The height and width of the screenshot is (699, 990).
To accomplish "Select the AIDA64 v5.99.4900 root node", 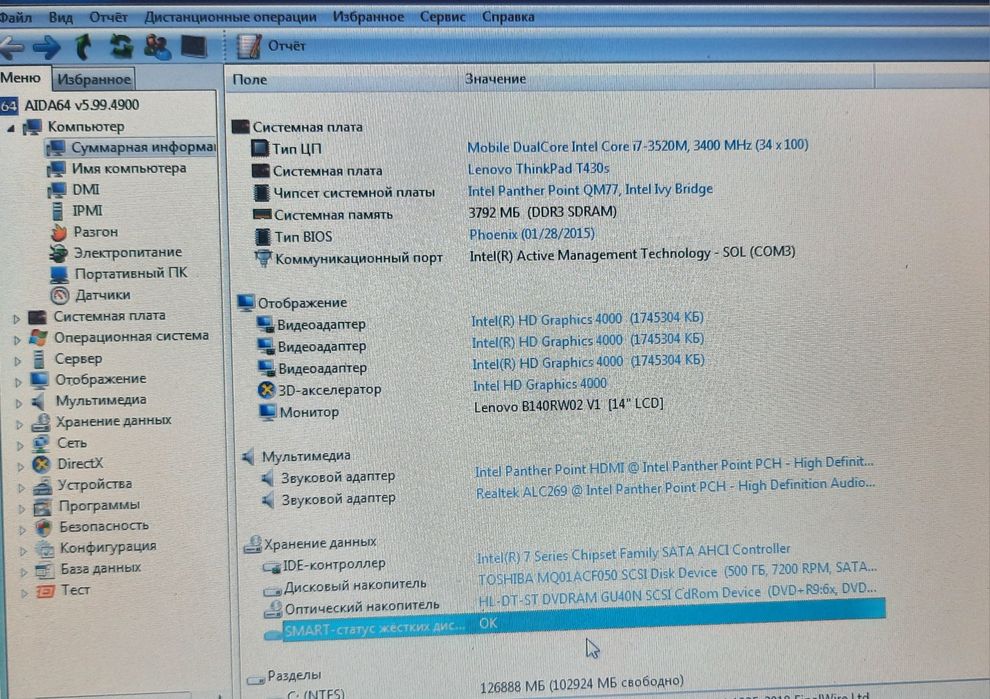I will point(81,105).
